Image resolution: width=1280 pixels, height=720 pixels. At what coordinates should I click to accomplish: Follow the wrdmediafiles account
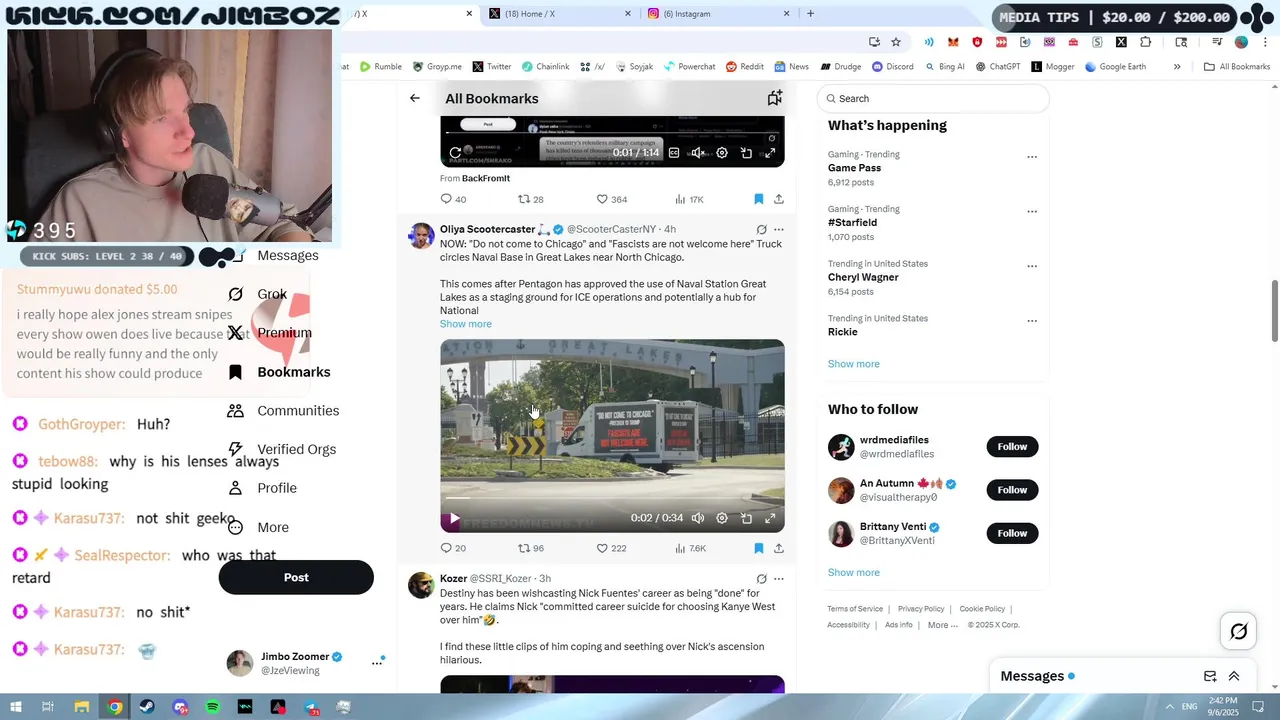tap(1012, 447)
